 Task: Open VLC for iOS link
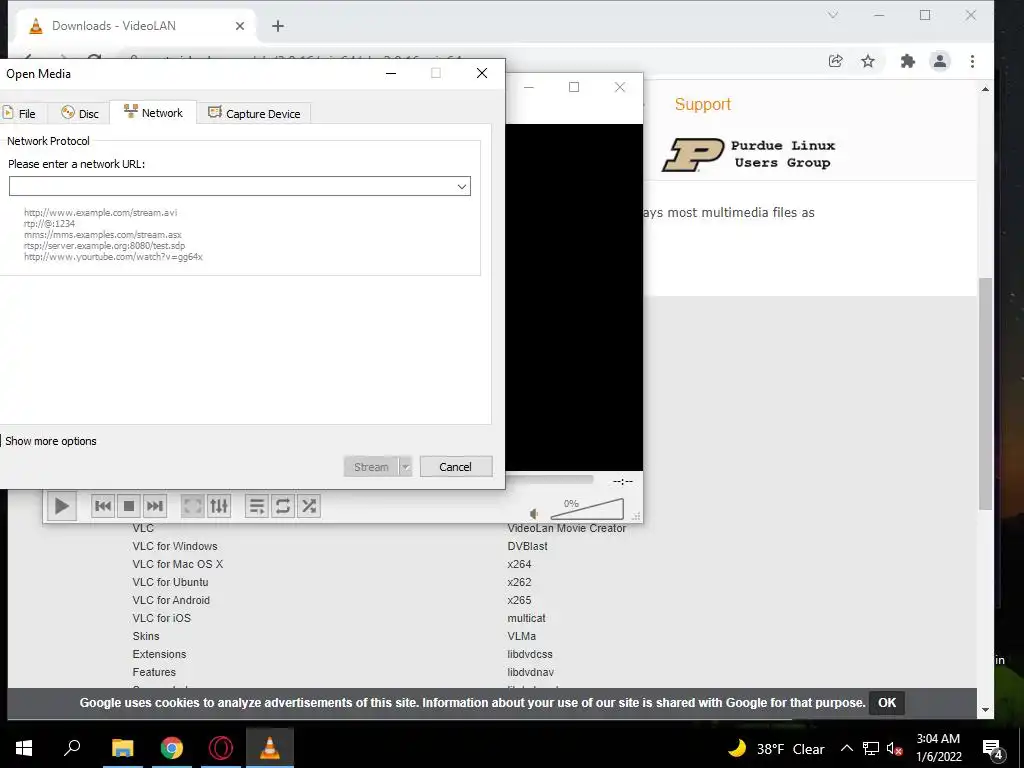point(162,618)
